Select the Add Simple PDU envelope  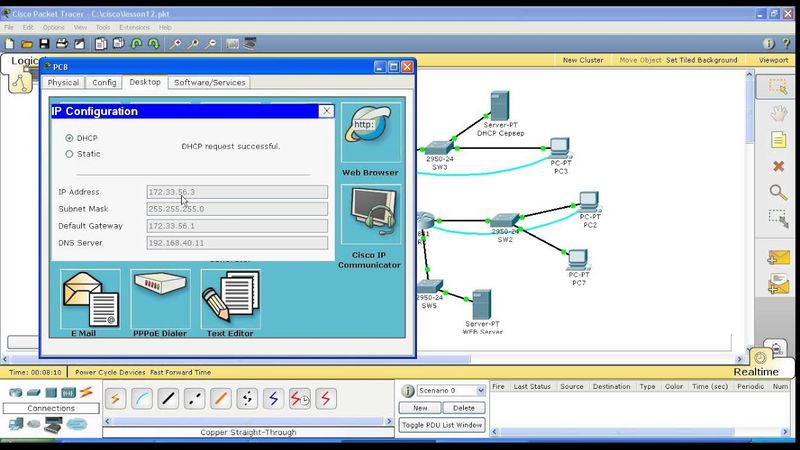(x=779, y=258)
